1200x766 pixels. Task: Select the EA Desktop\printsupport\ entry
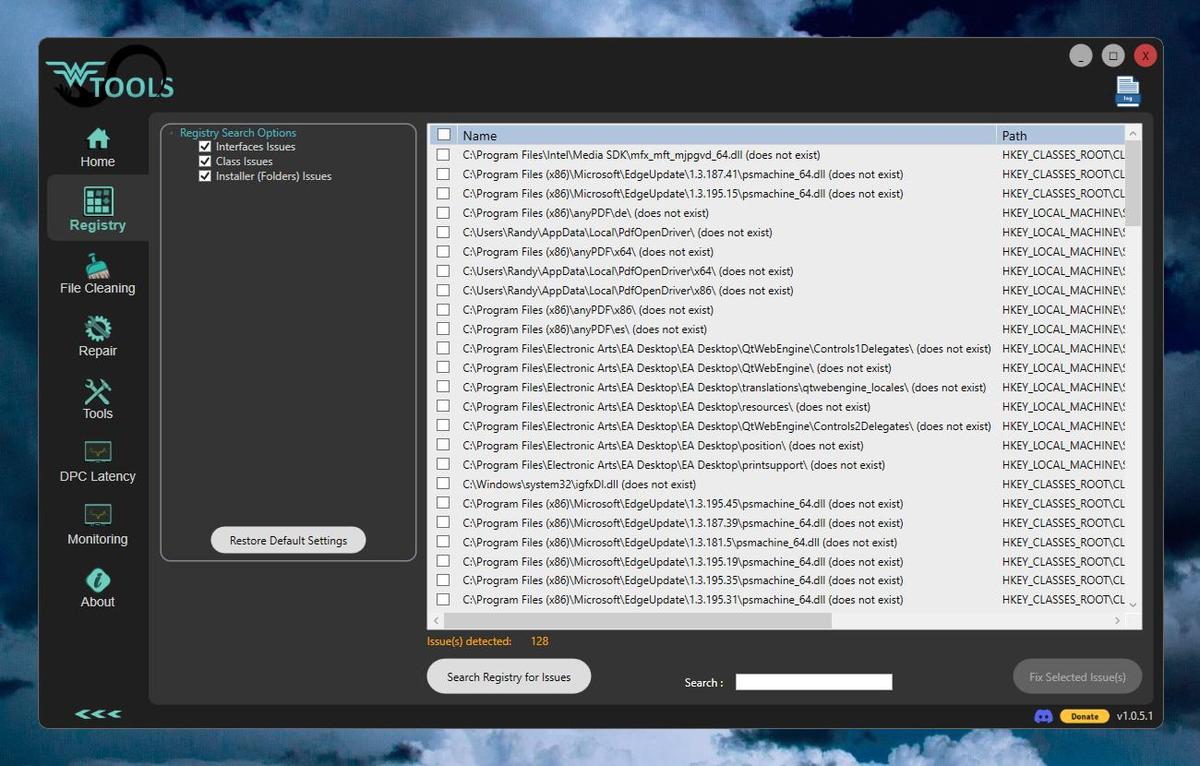coord(674,465)
